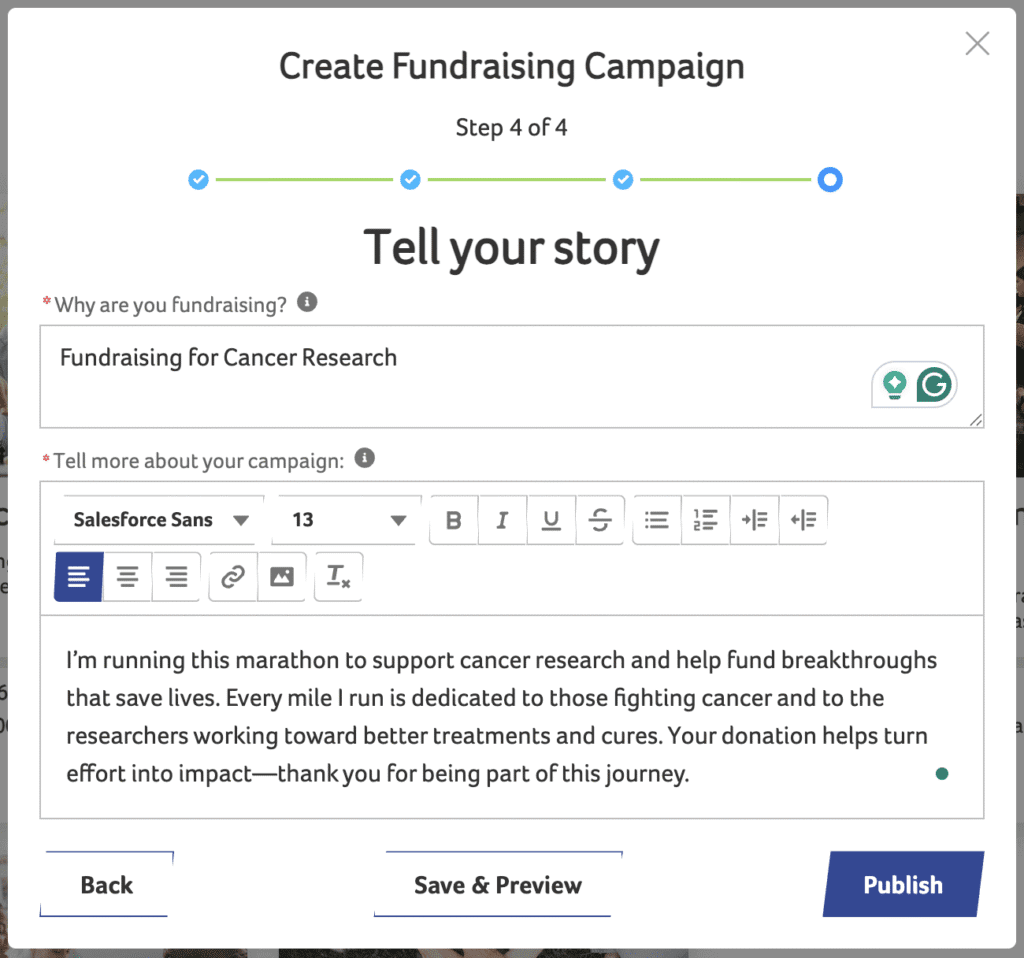Clear text formatting
Screen dimensions: 1024x958
point(338,577)
